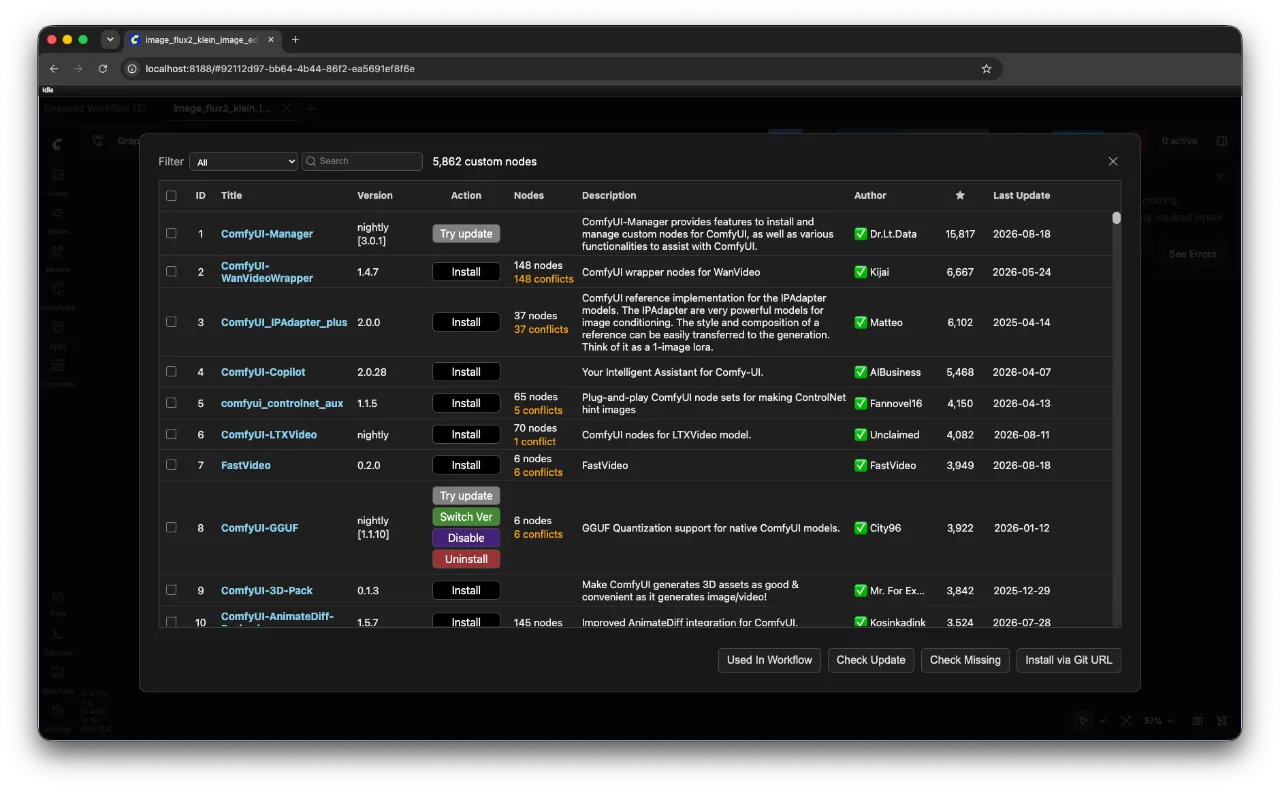Sort by the Author column header

870,195
